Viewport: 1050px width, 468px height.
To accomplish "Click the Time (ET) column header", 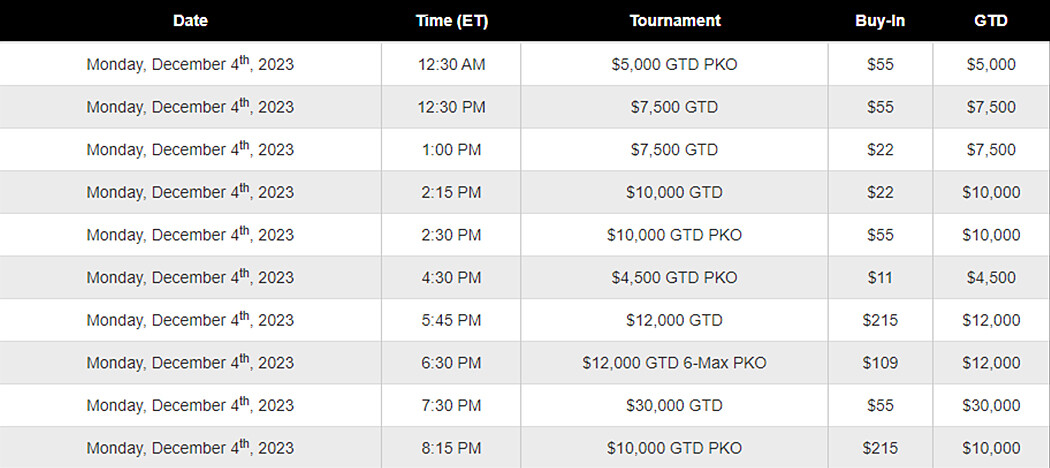I will click(451, 21).
